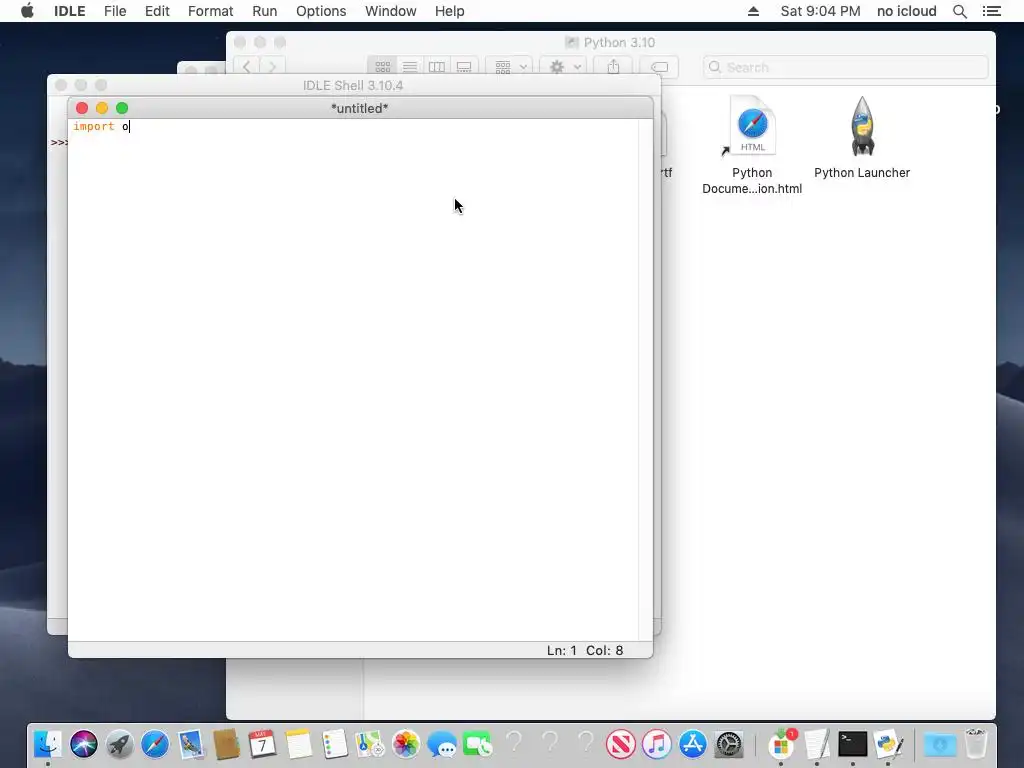
Task: Open the Edit menu
Action: click(157, 11)
